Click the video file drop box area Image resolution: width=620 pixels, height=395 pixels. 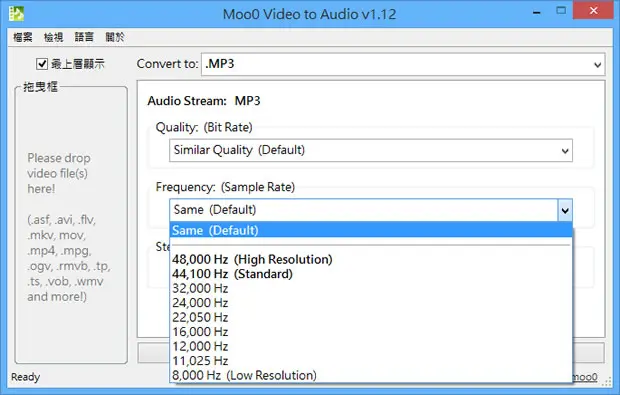click(71, 225)
